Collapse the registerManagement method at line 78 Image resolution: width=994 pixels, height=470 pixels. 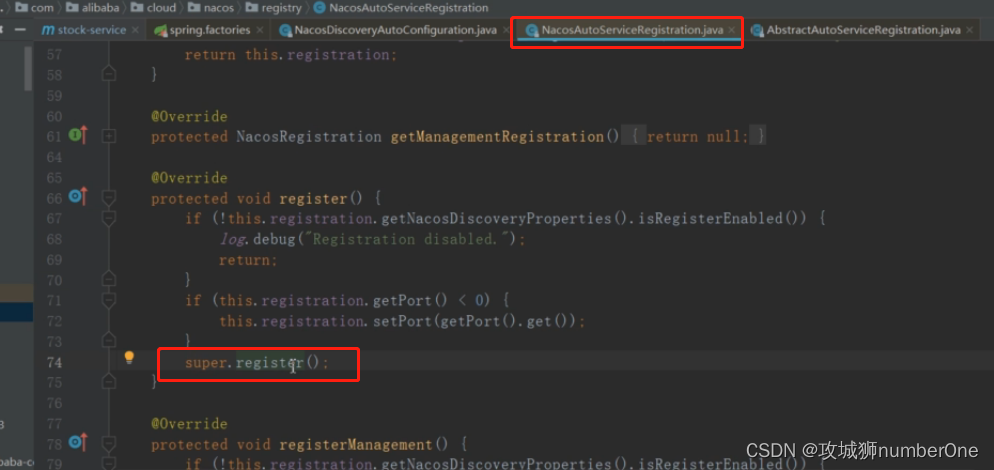pos(109,443)
